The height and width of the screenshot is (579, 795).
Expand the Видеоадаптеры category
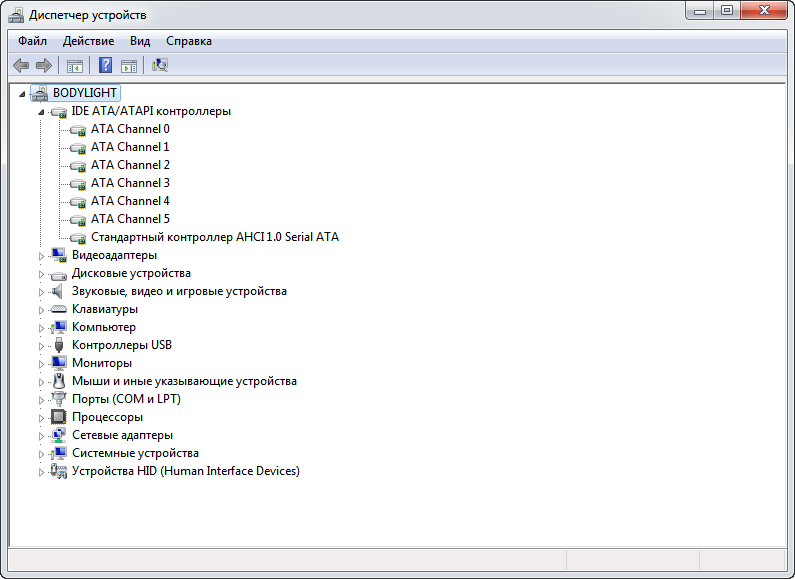(42, 256)
